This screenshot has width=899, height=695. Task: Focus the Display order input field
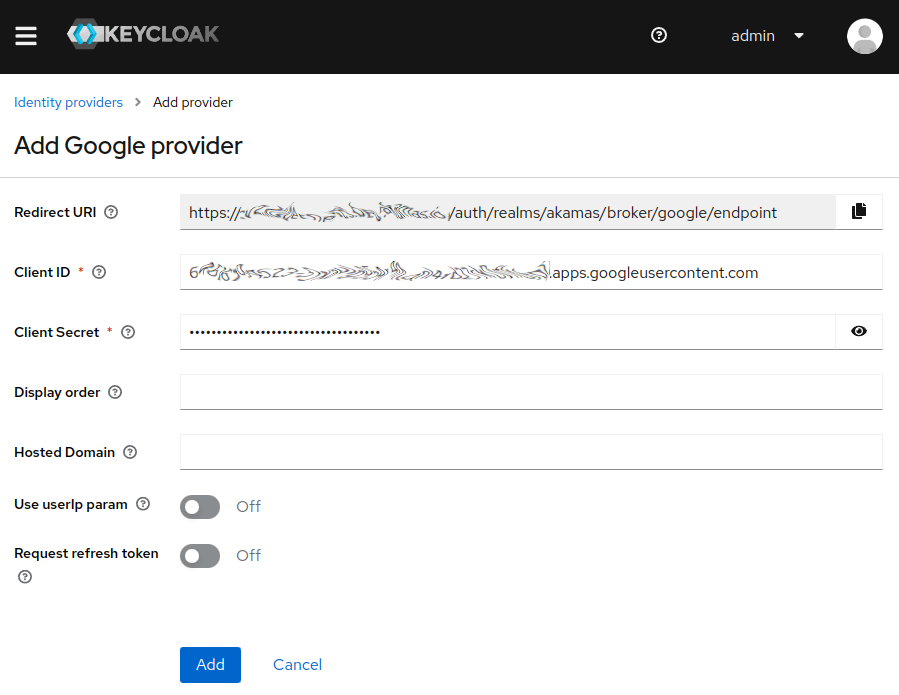(x=530, y=392)
